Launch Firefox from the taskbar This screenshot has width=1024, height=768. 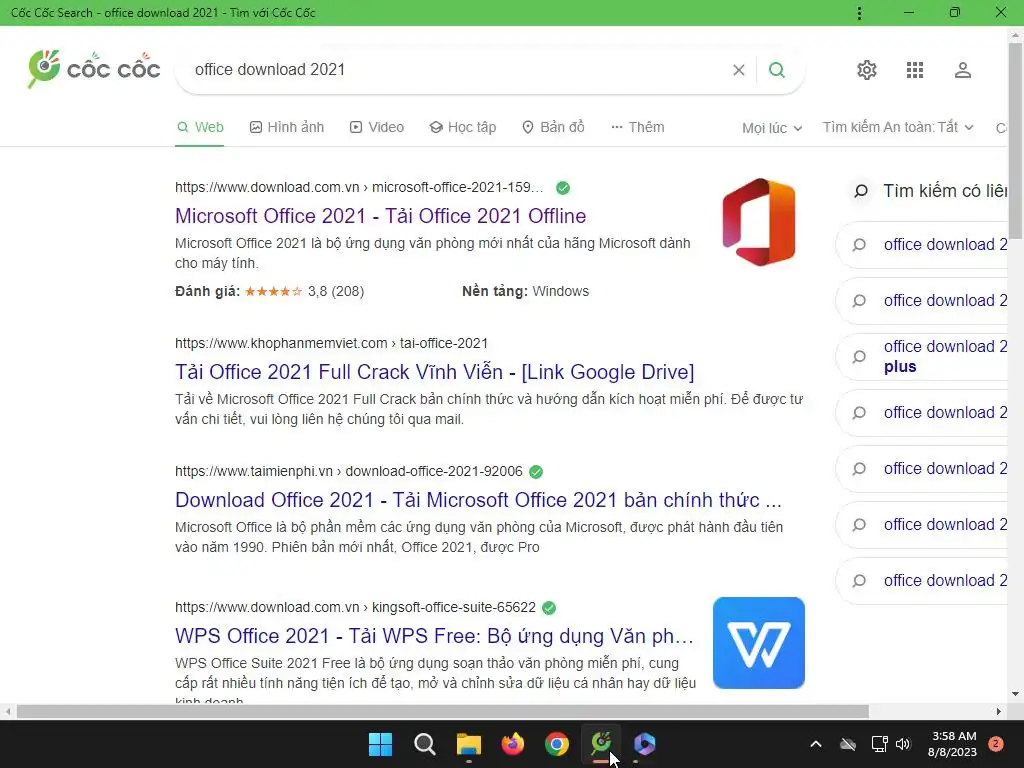click(x=513, y=744)
